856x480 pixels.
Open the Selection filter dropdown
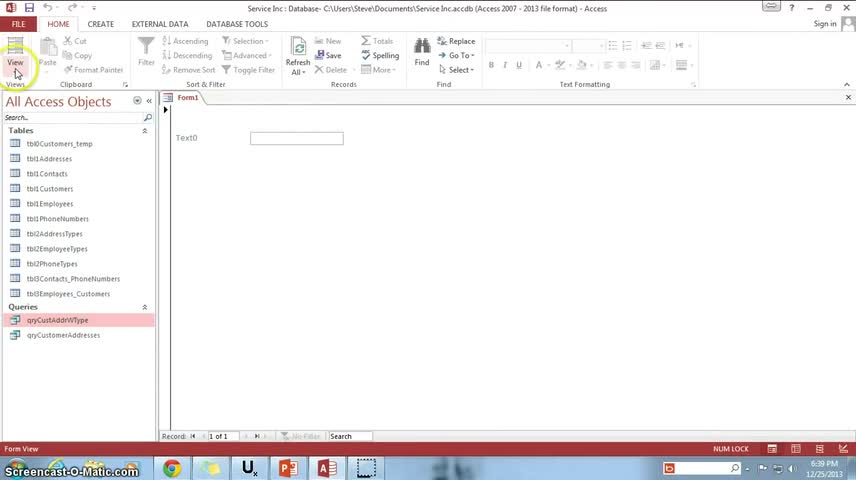(245, 41)
